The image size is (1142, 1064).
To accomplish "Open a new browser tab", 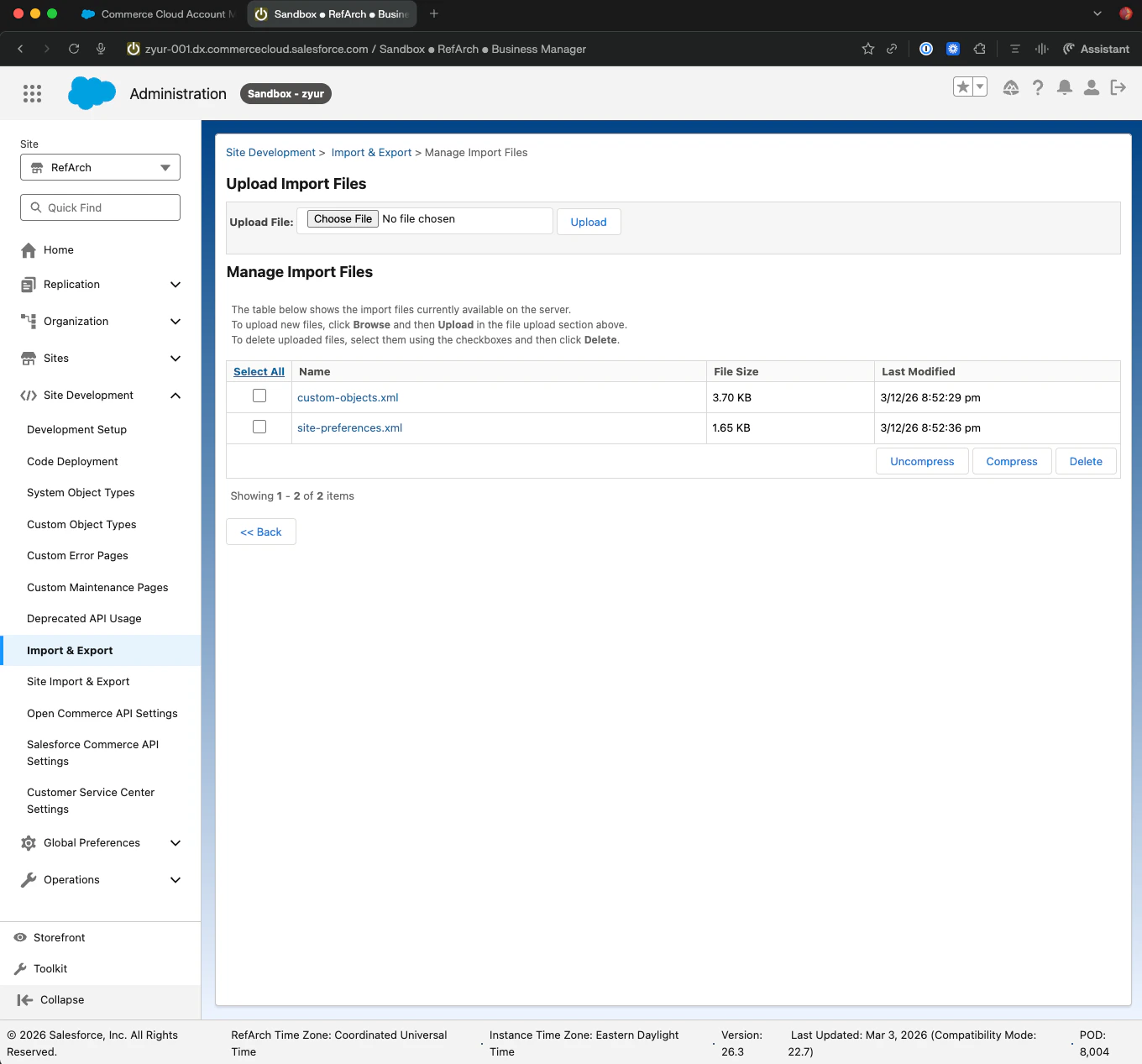I will click(x=434, y=13).
